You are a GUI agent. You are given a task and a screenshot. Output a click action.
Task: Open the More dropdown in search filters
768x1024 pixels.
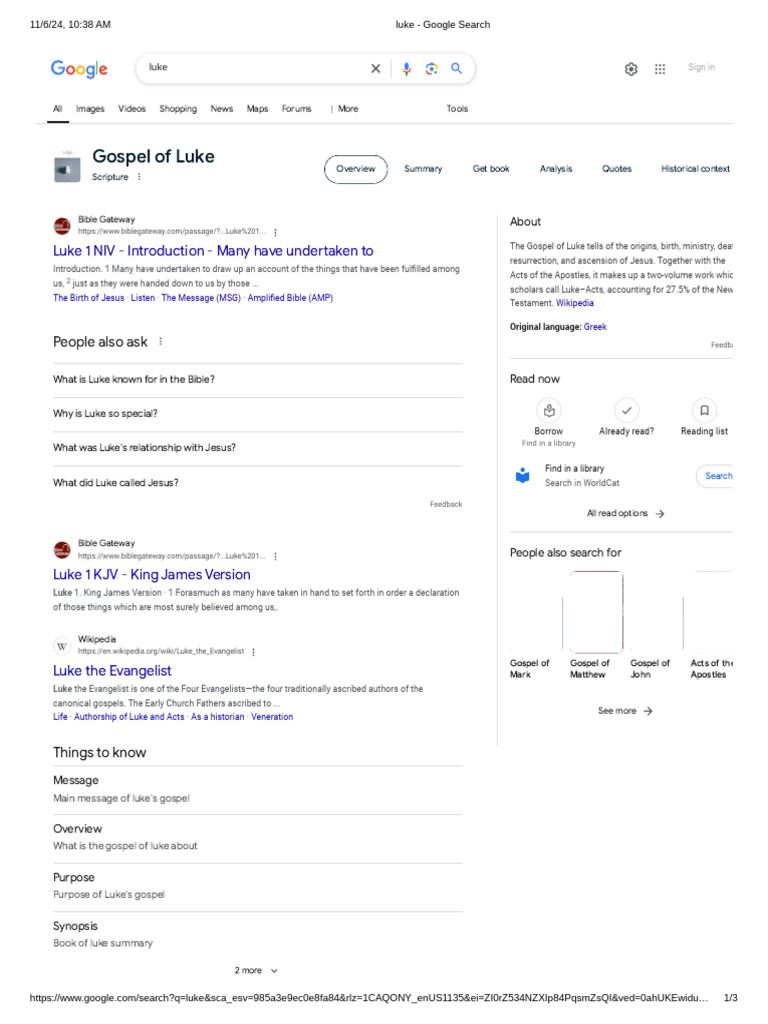click(344, 109)
